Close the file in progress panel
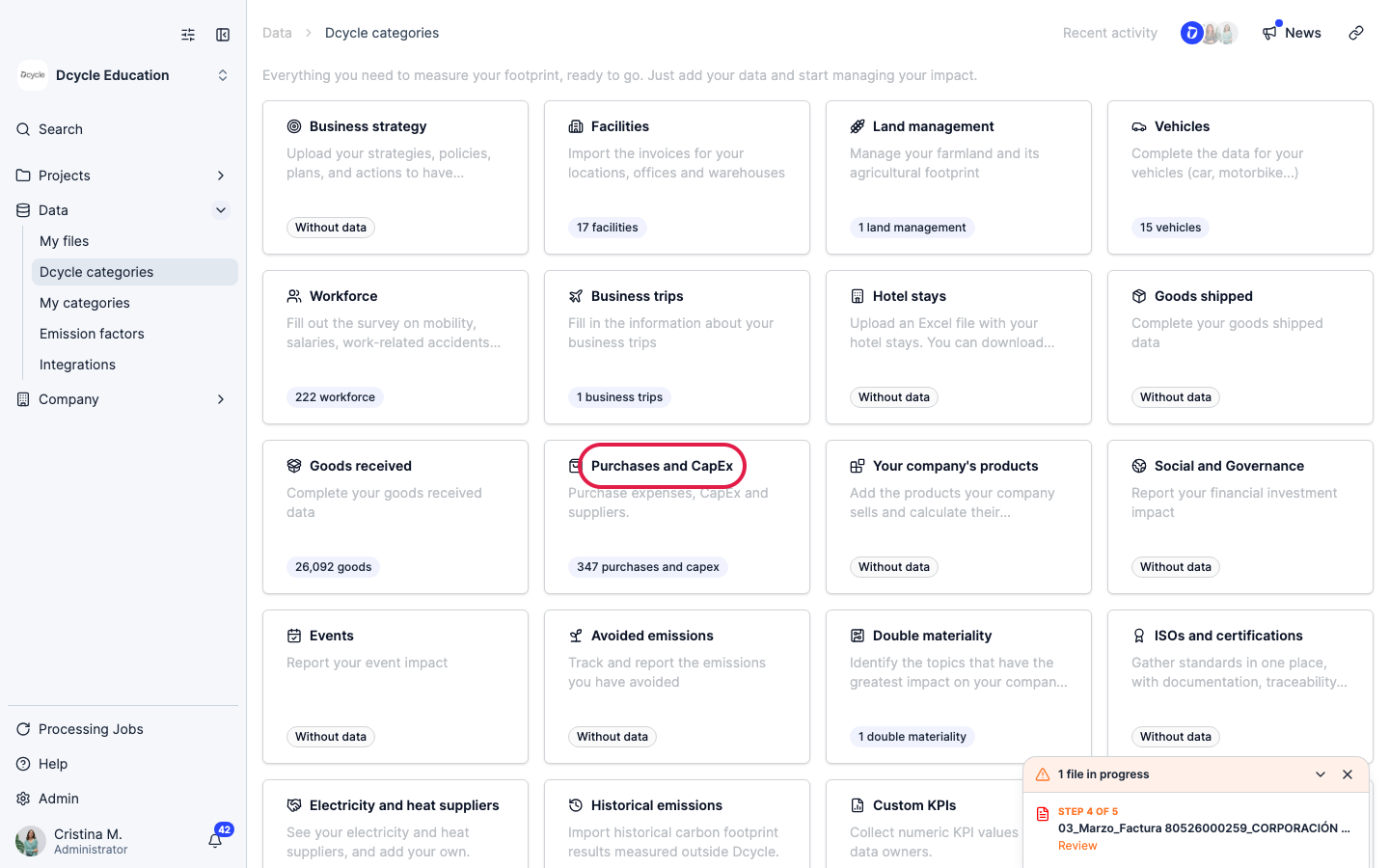The width and height of the screenshot is (1389, 868). point(1348,774)
